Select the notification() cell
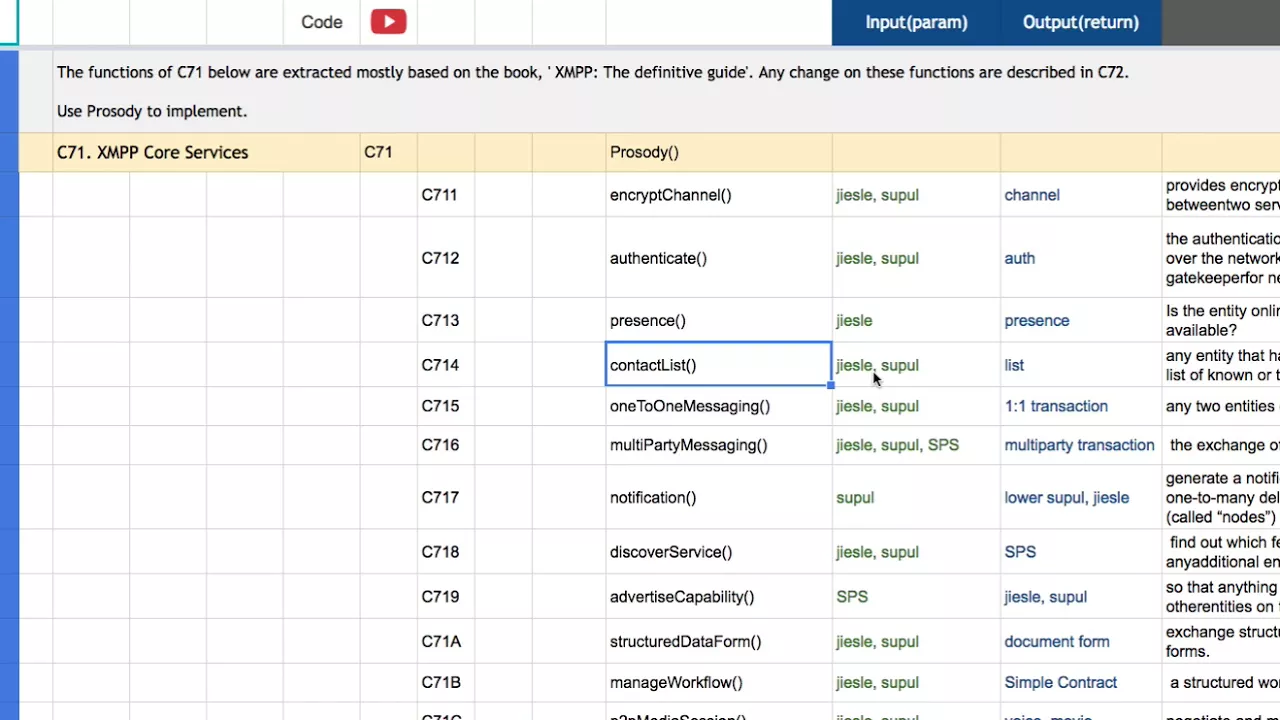1280x720 pixels. coord(718,497)
